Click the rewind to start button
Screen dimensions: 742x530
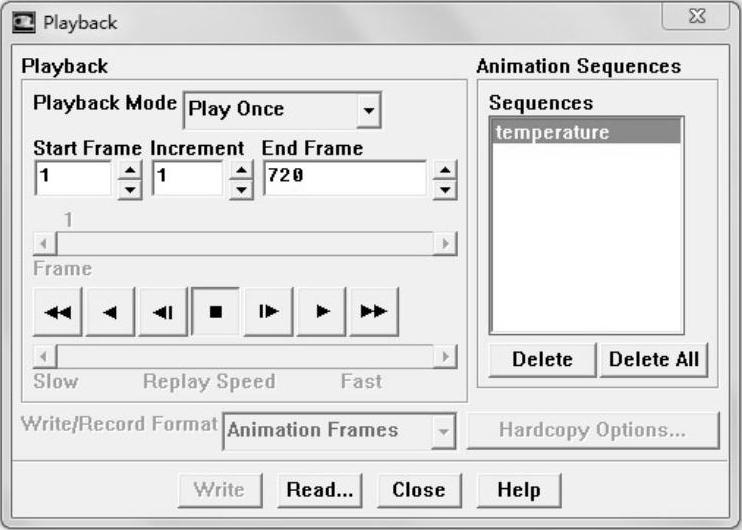pyautogui.click(x=58, y=311)
